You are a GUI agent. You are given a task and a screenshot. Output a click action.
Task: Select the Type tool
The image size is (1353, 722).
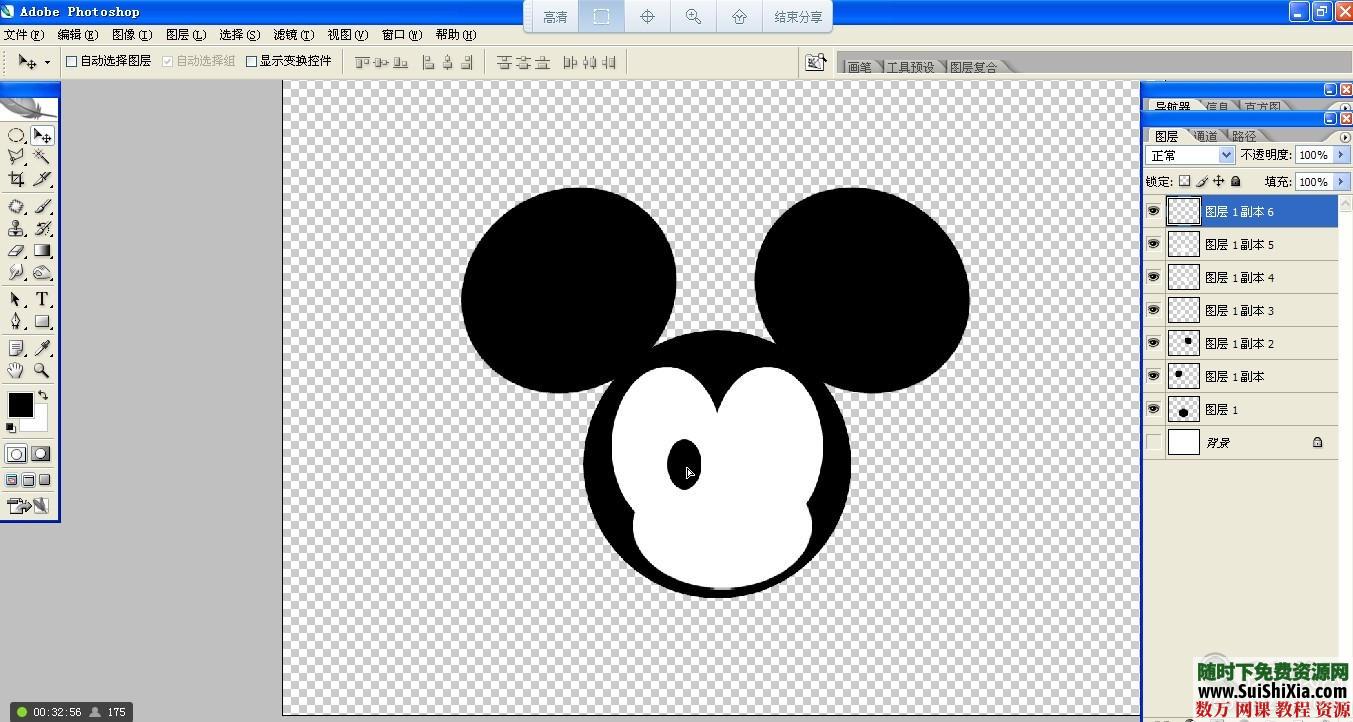(42, 300)
